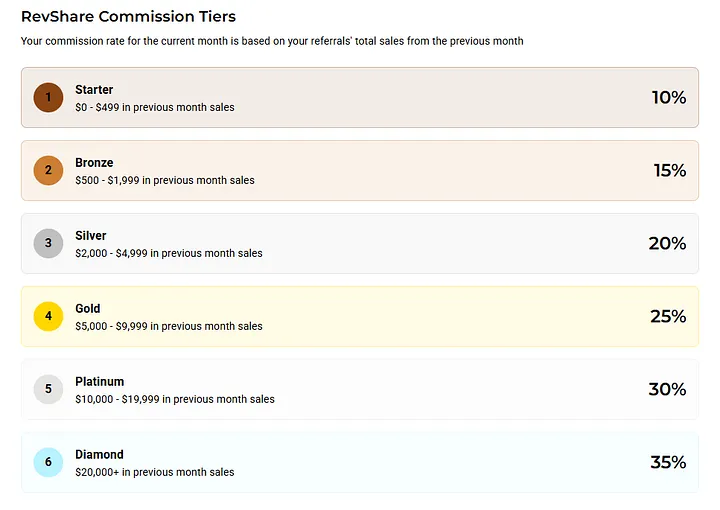Click the 15% commission rate
720x510 pixels.
pyautogui.click(x=669, y=170)
